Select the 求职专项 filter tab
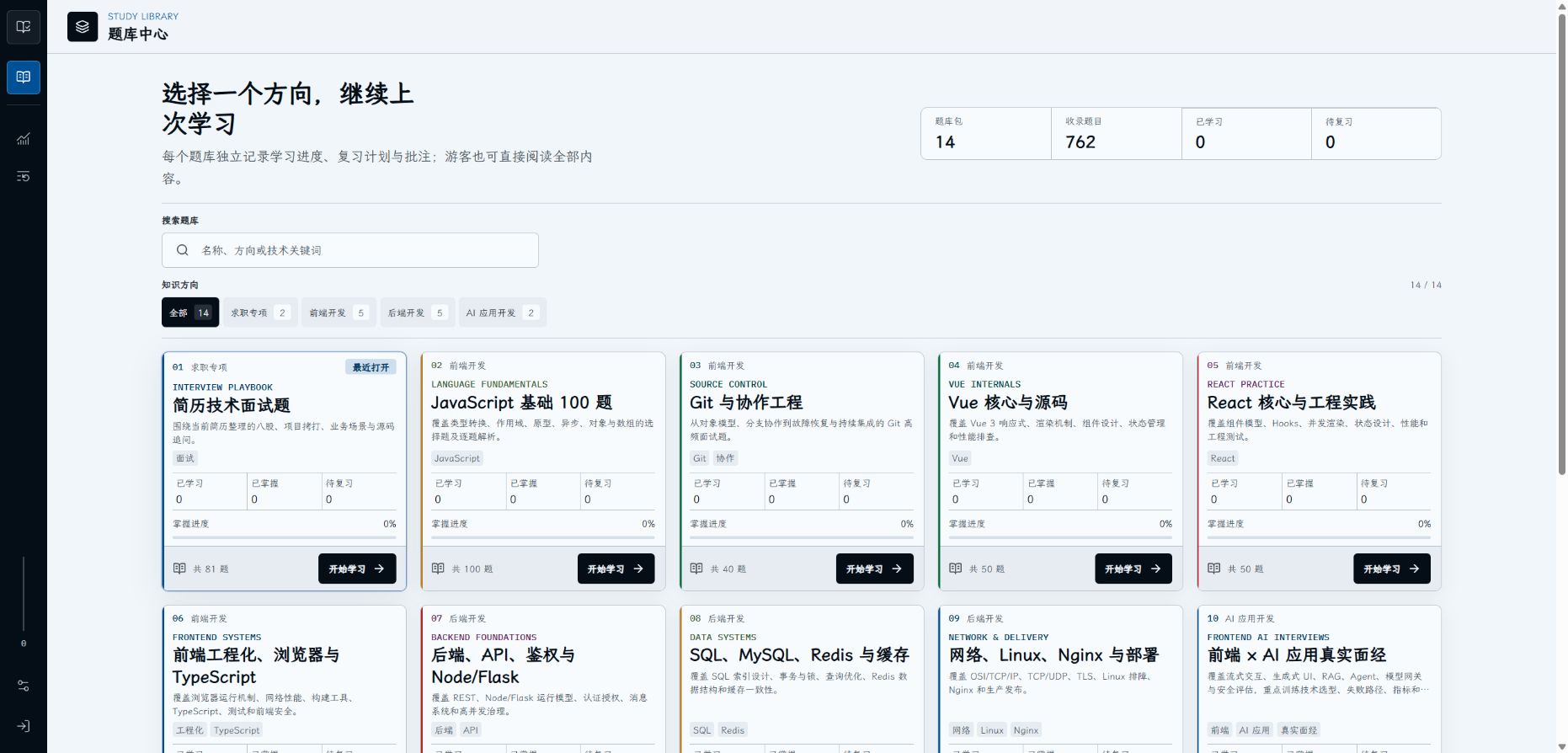The width and height of the screenshot is (1568, 753). pyautogui.click(x=260, y=312)
